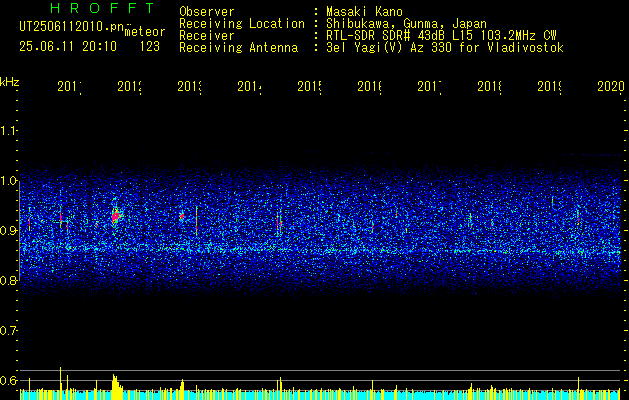This screenshot has height=400, width=629.
Task: Click the location Shibukawa, Gunma, Japan
Action: tap(406, 24)
